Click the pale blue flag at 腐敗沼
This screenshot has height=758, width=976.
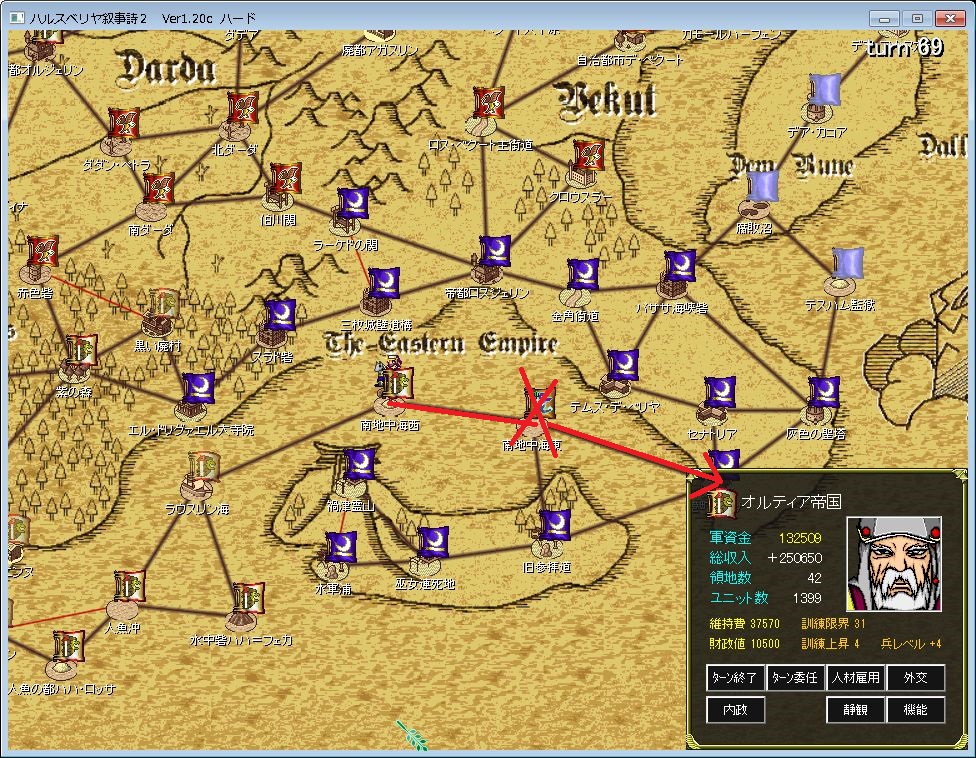point(763,185)
